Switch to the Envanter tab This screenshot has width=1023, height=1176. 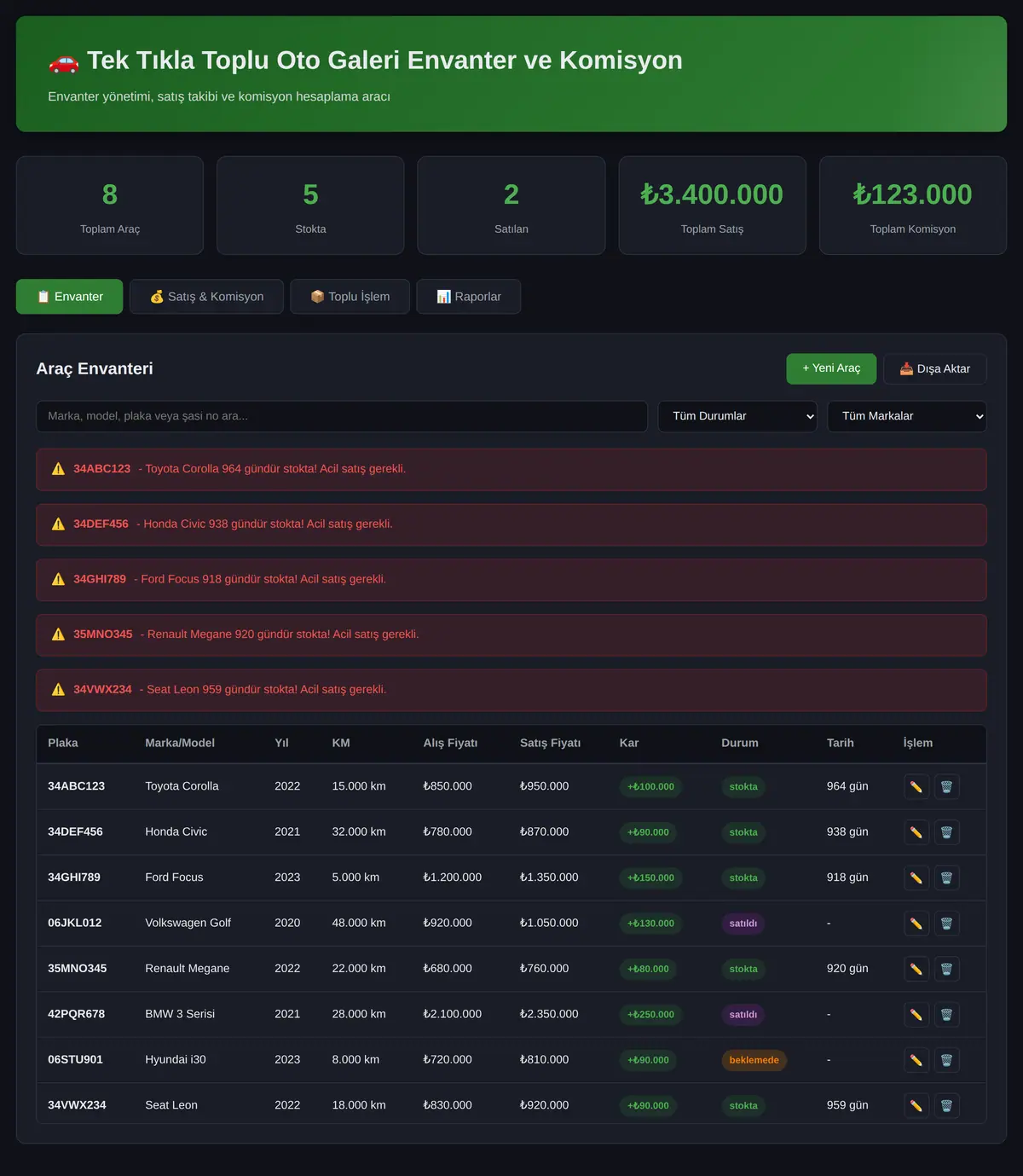(69, 297)
